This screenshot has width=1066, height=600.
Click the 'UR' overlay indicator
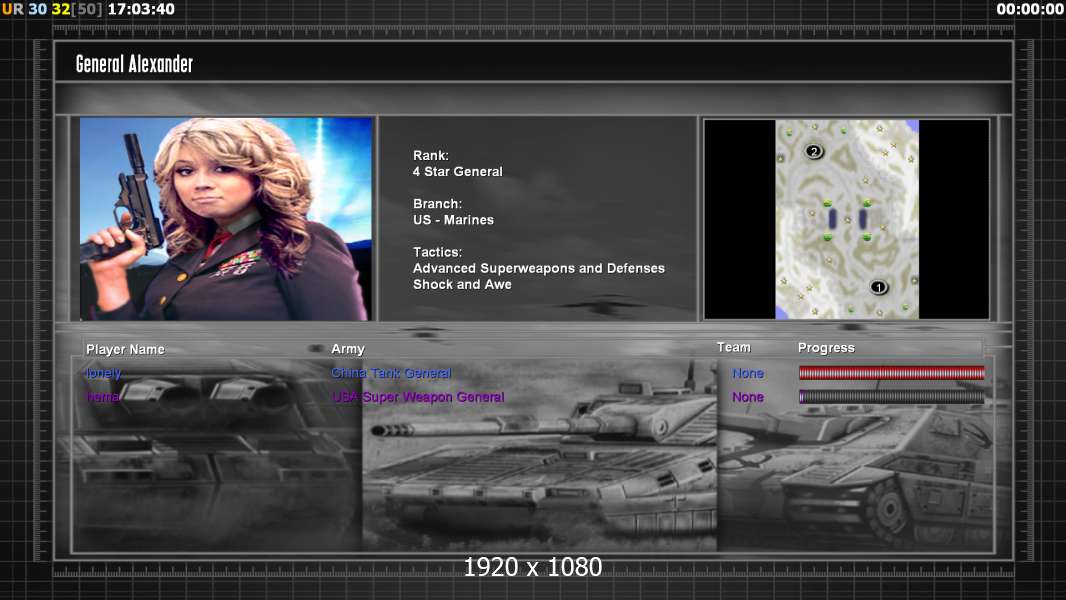point(12,9)
